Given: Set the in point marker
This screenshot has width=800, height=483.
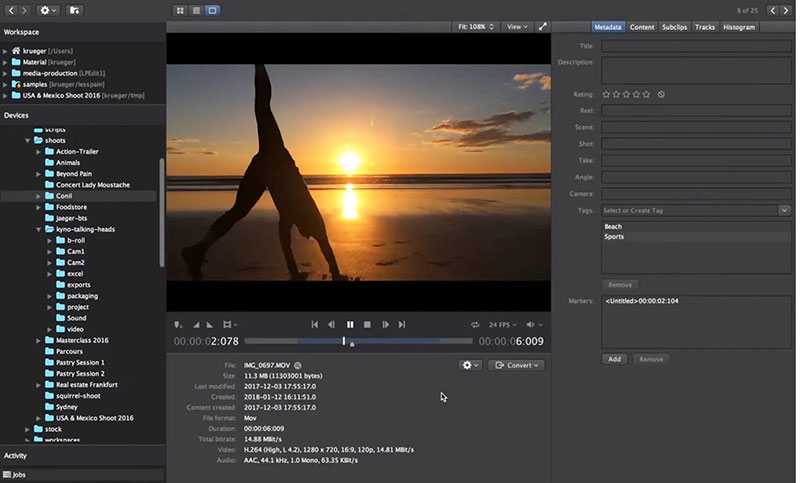Looking at the screenshot, I should tap(196, 324).
